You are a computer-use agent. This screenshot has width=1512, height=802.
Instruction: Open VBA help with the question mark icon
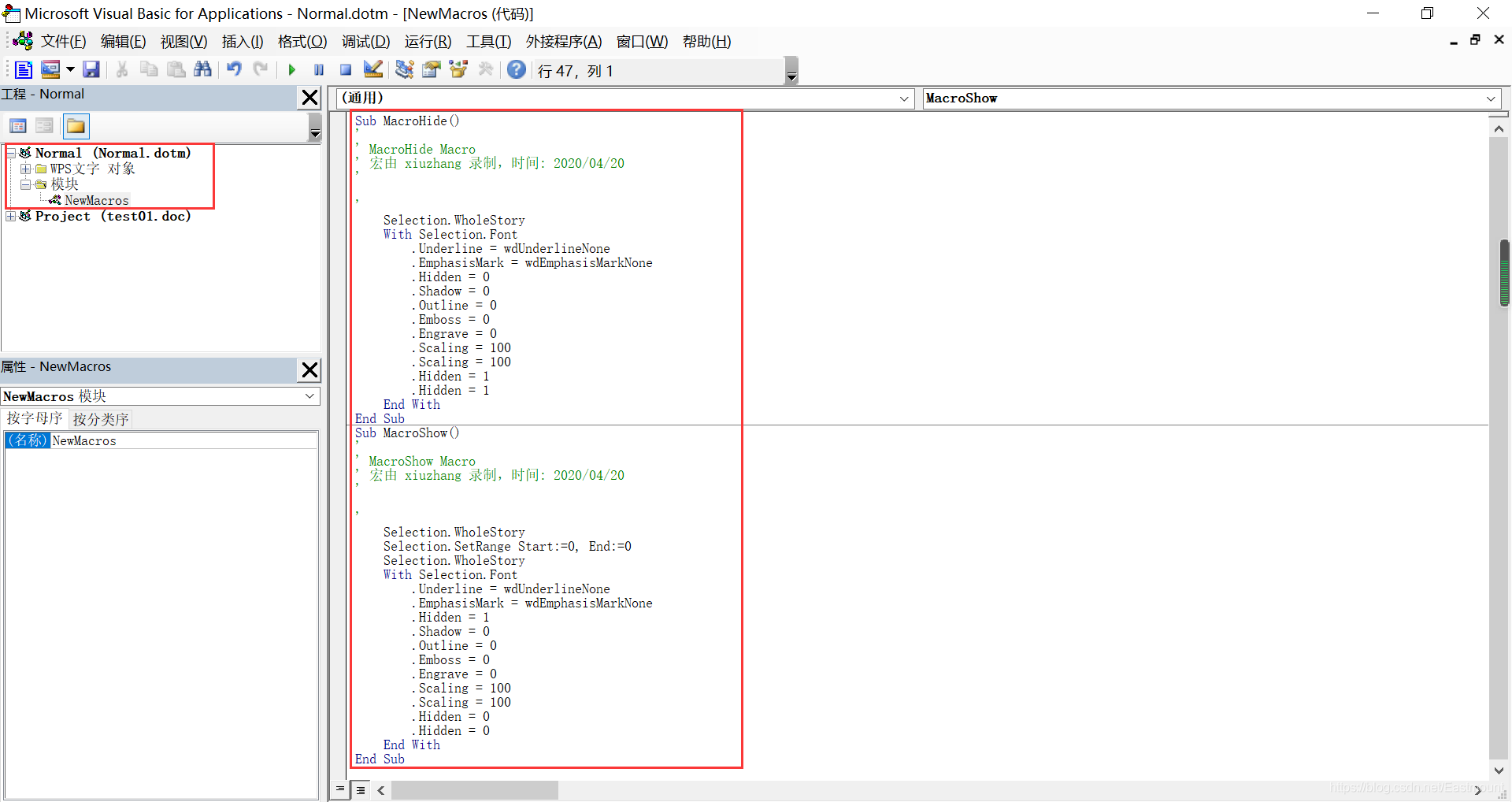pyautogui.click(x=517, y=70)
